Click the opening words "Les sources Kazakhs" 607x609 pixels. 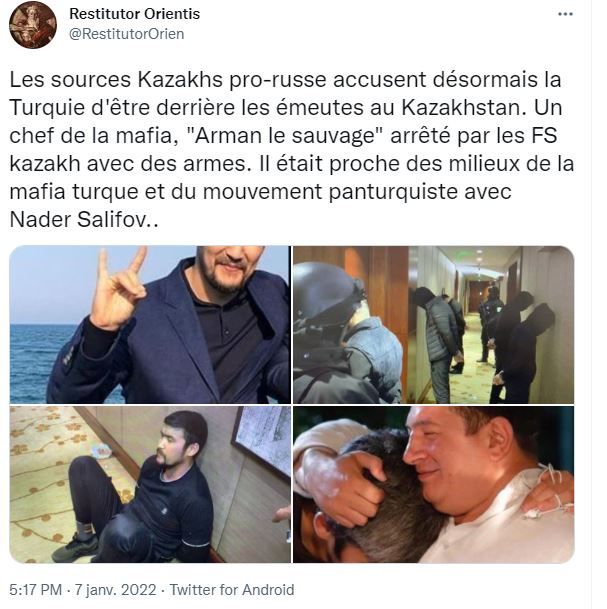pos(116,80)
